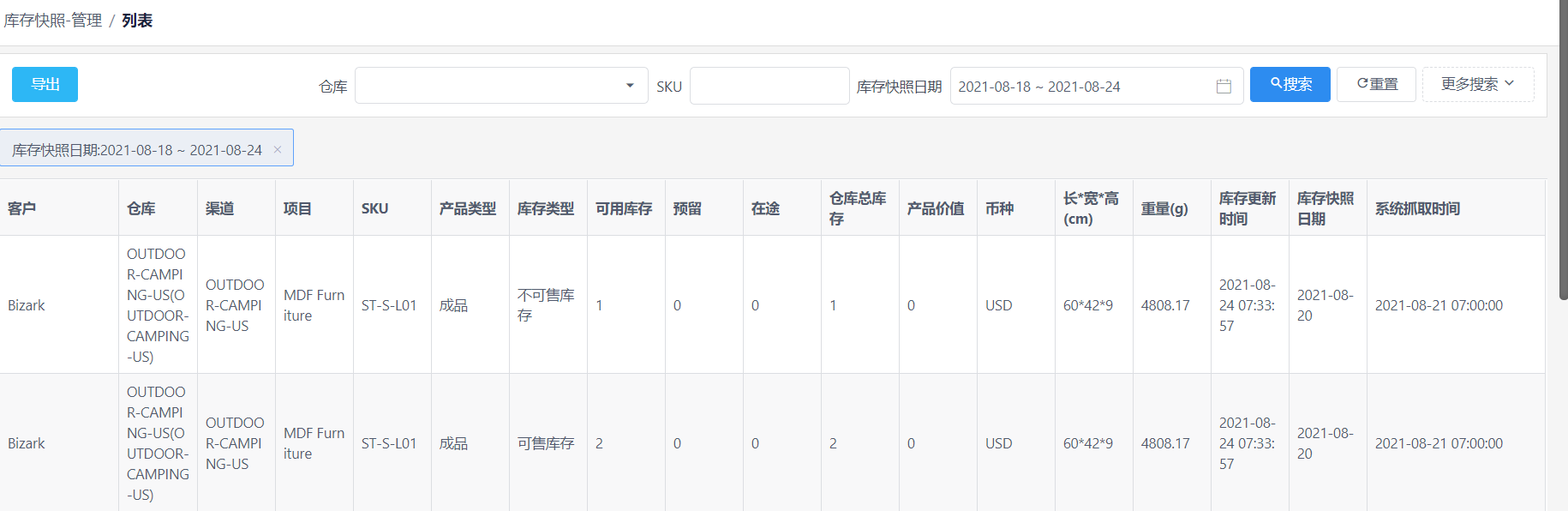Click the 库存类型 column header
The image size is (1568, 511).
click(x=548, y=208)
